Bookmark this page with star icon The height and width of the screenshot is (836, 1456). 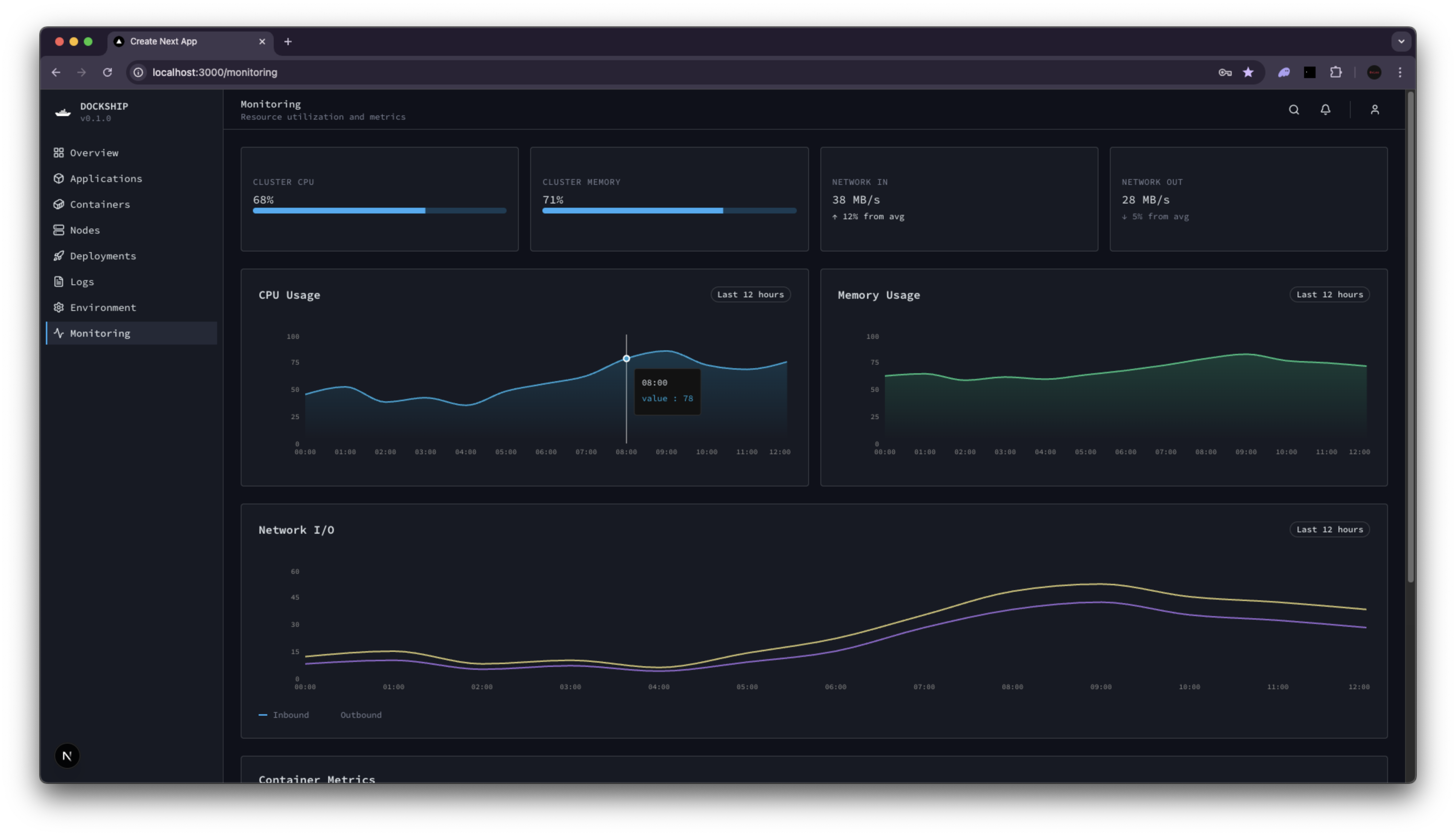(x=1248, y=72)
